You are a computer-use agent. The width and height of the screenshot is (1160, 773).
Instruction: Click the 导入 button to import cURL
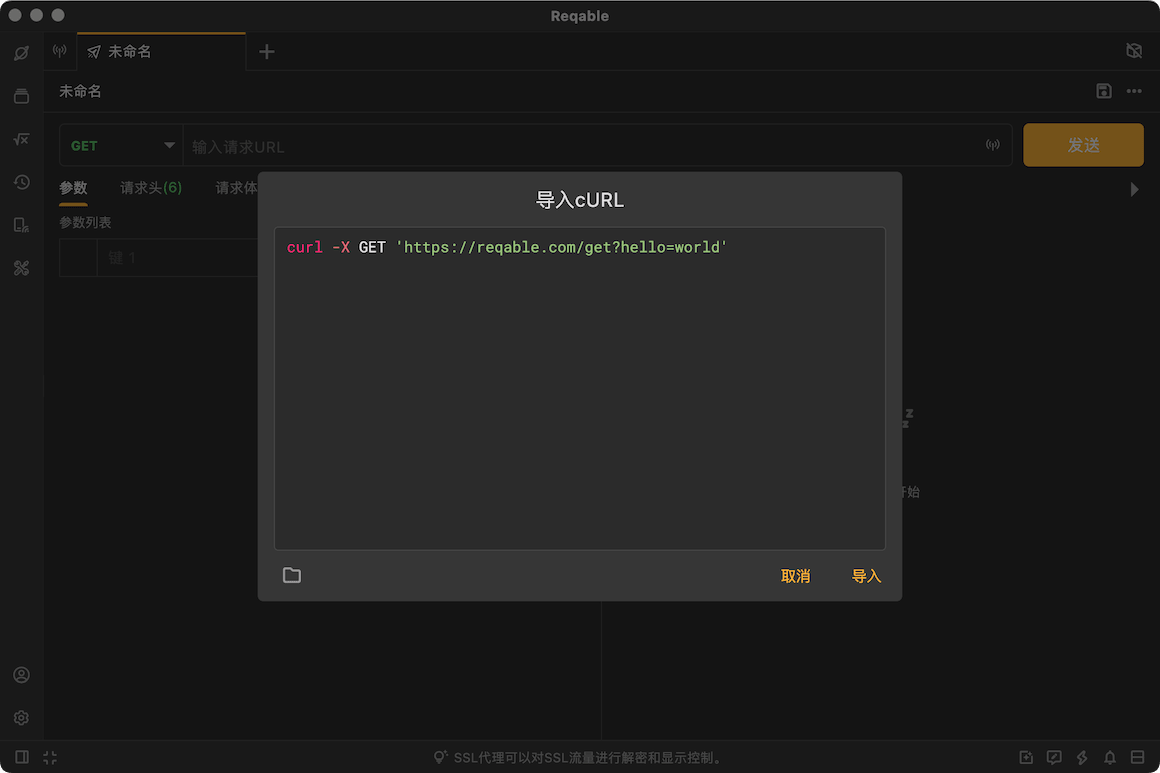coord(866,575)
